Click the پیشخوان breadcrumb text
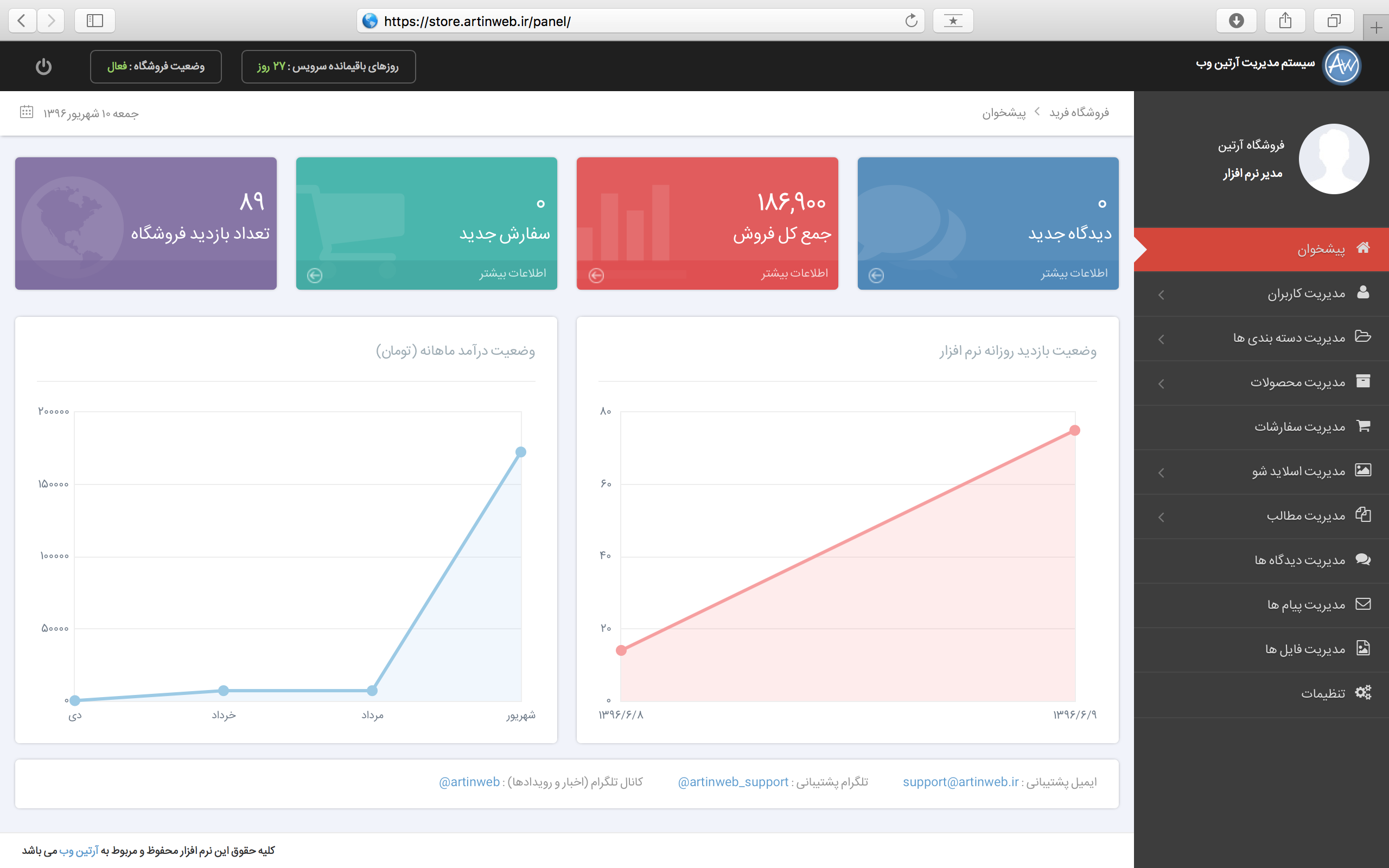This screenshot has width=1389, height=868. pos(1004,113)
